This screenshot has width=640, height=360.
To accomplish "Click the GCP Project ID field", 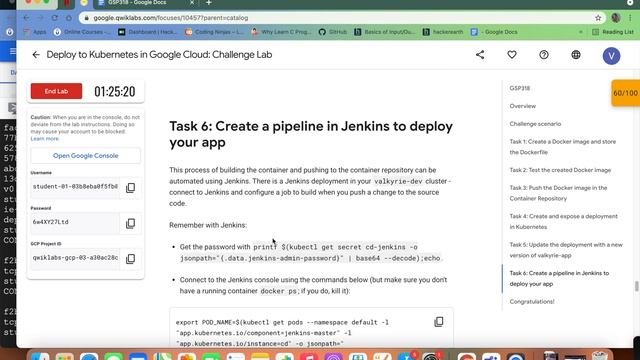I will tap(75, 258).
